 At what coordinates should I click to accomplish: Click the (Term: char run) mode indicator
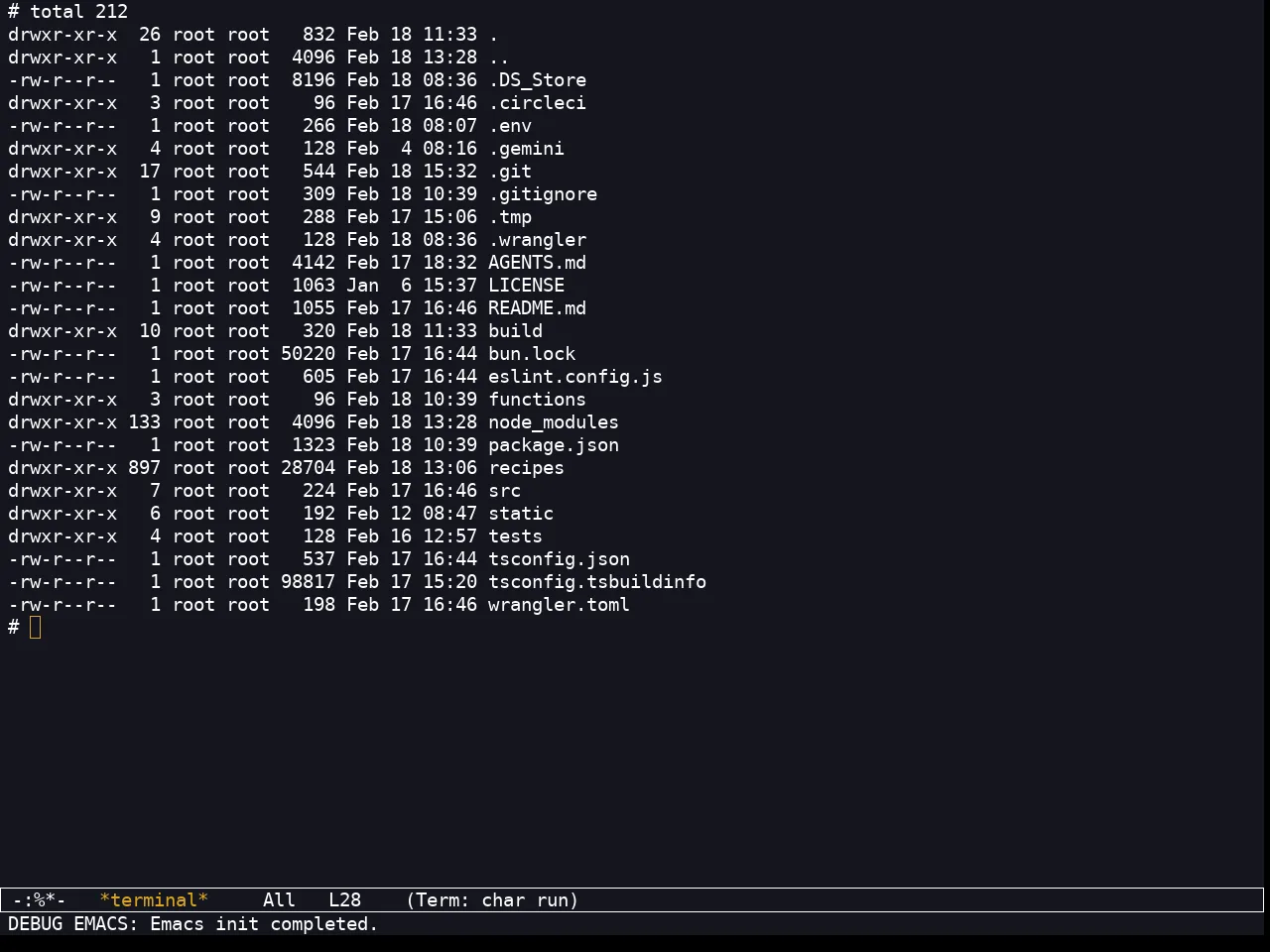492,900
